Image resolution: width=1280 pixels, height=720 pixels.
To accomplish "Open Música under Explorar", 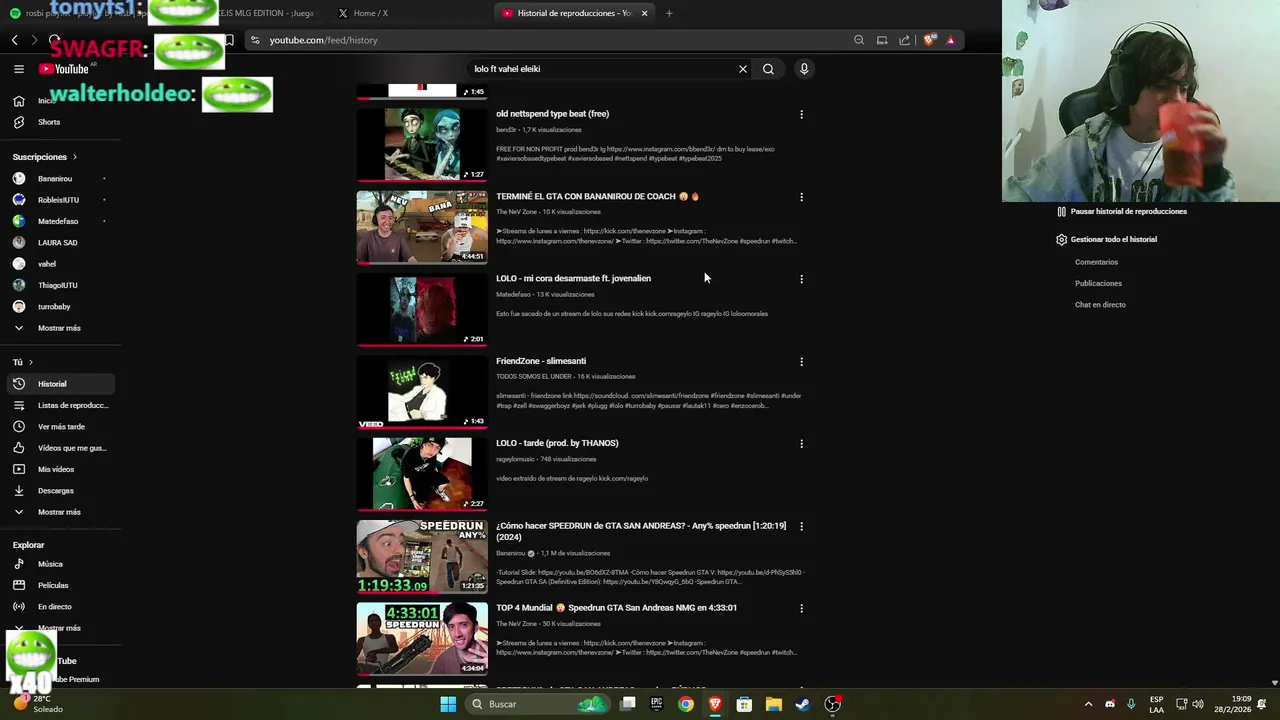I will click(60, 564).
